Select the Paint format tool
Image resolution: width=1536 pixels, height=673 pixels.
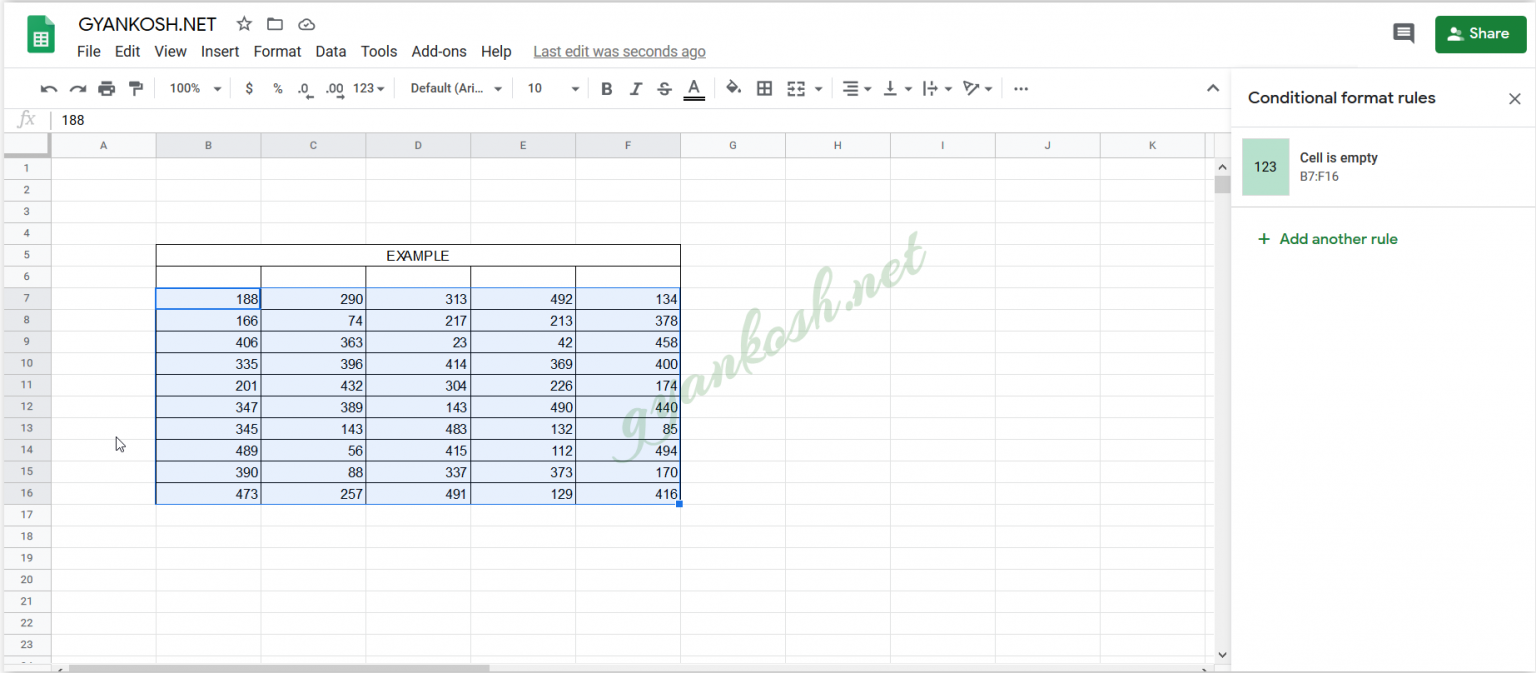136,88
